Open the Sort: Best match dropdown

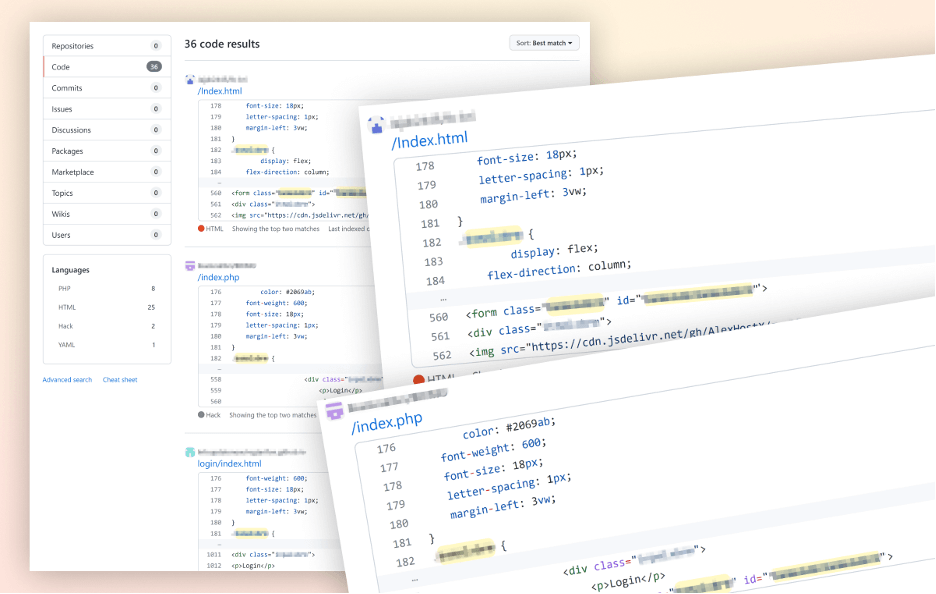point(544,43)
